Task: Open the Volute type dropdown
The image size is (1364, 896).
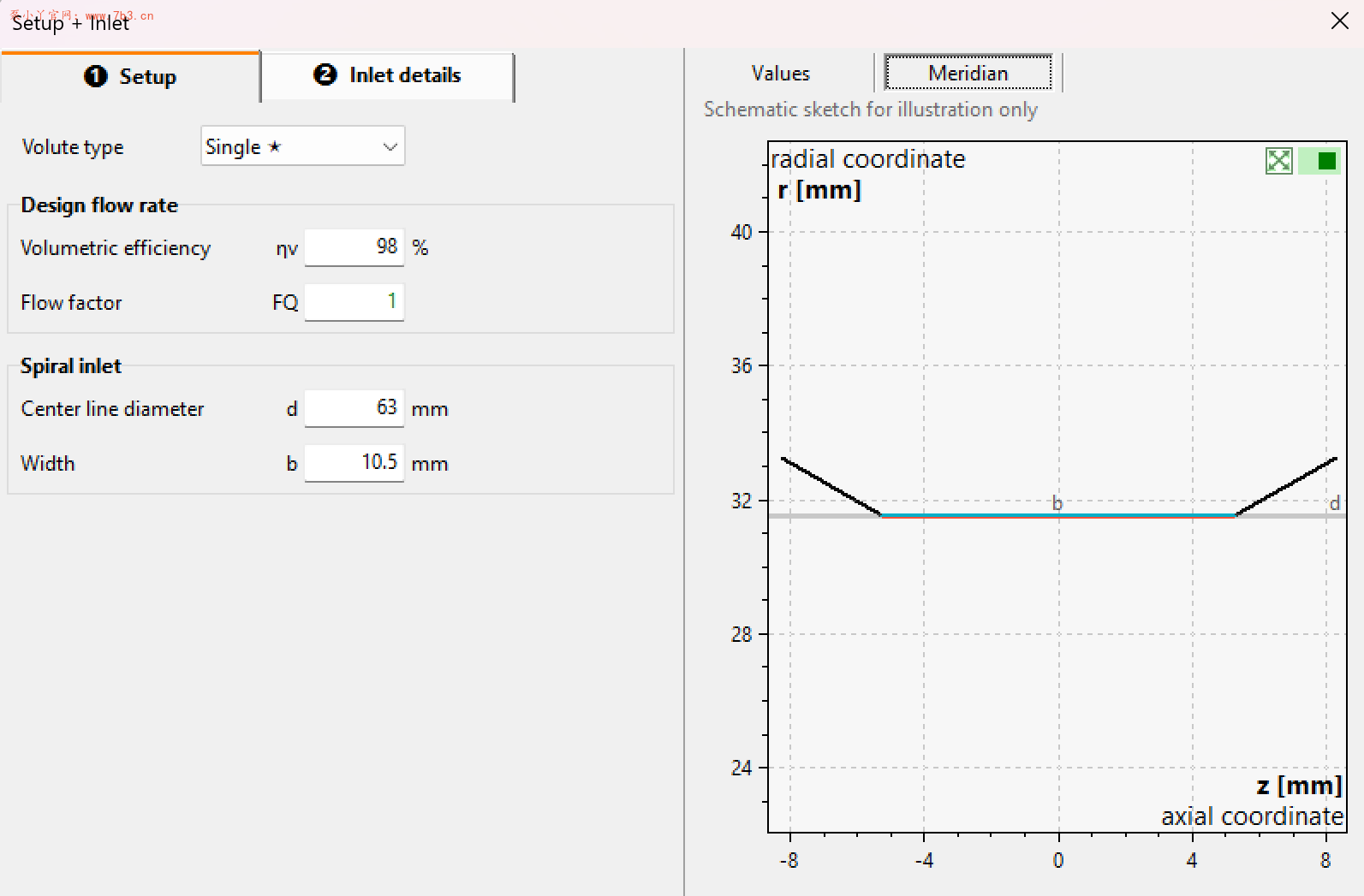Action: point(303,146)
